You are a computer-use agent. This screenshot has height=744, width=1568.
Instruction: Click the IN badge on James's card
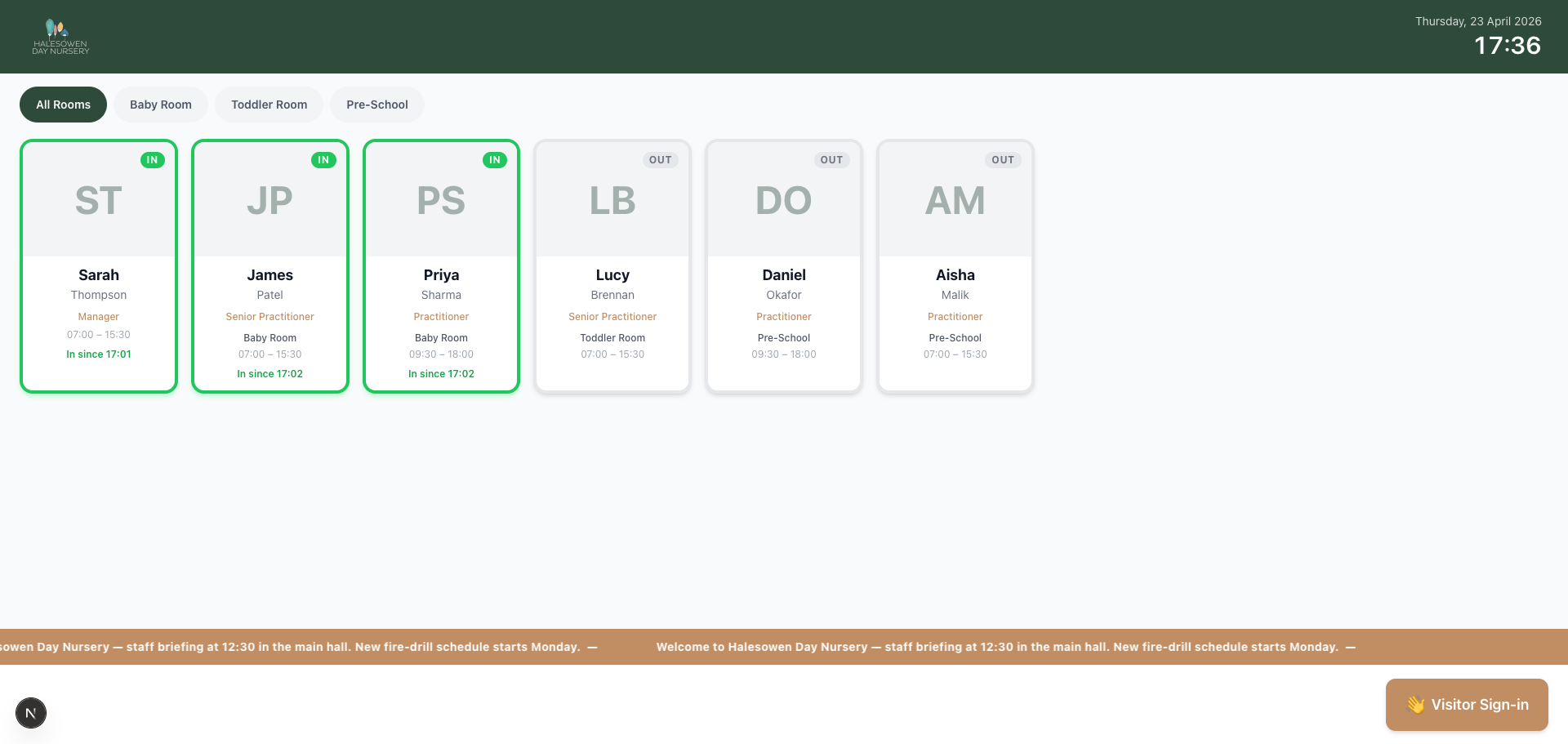[323, 160]
